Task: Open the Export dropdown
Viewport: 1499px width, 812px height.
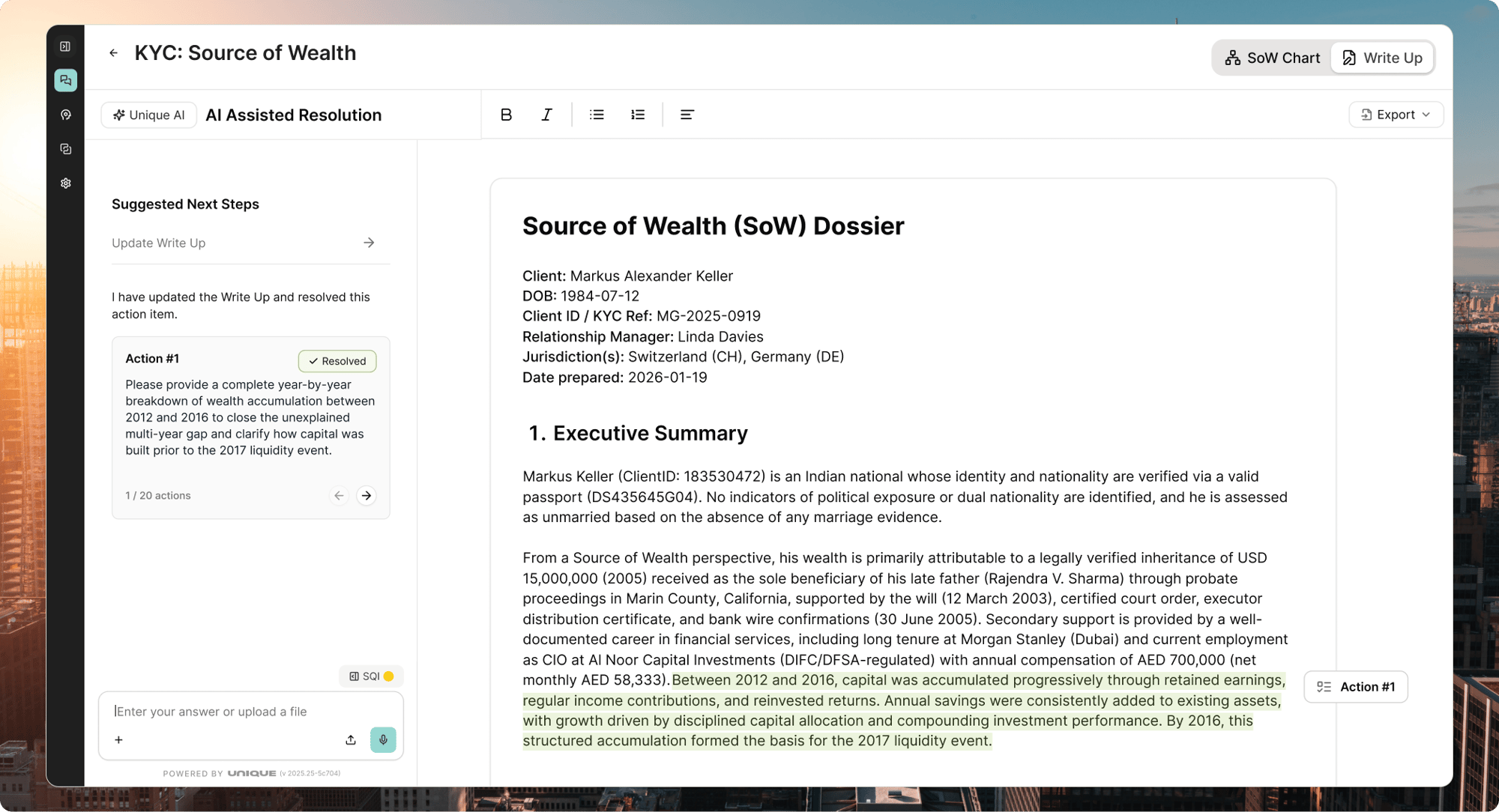Action: pyautogui.click(x=1395, y=114)
